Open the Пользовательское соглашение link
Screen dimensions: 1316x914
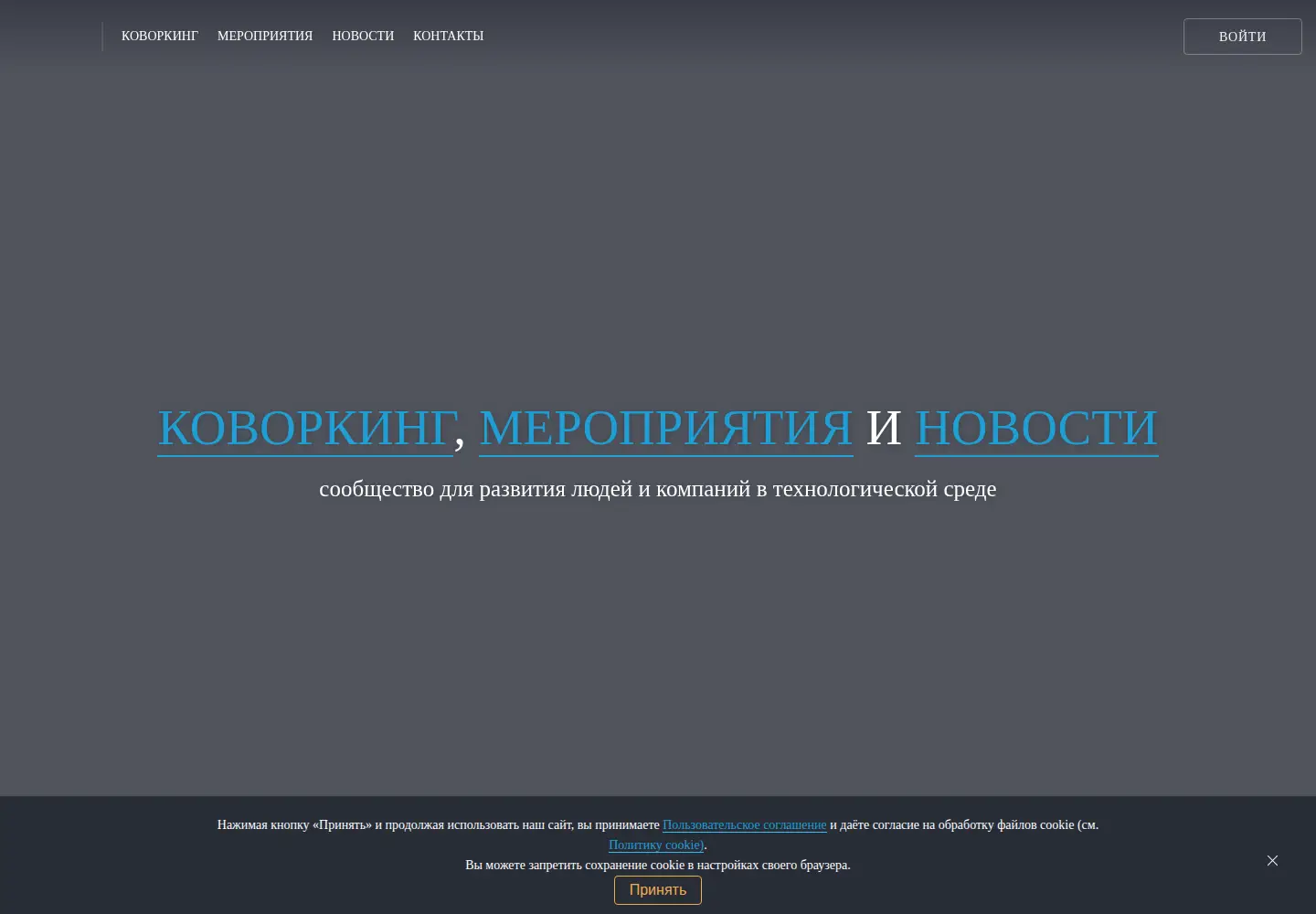click(744, 824)
